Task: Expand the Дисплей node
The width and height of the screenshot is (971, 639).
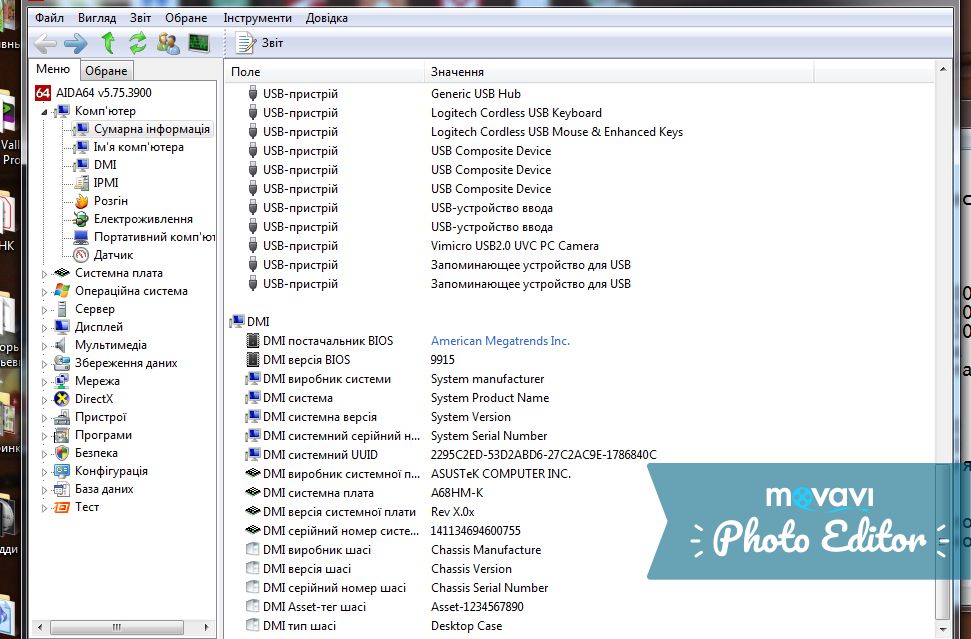Action: (x=44, y=328)
